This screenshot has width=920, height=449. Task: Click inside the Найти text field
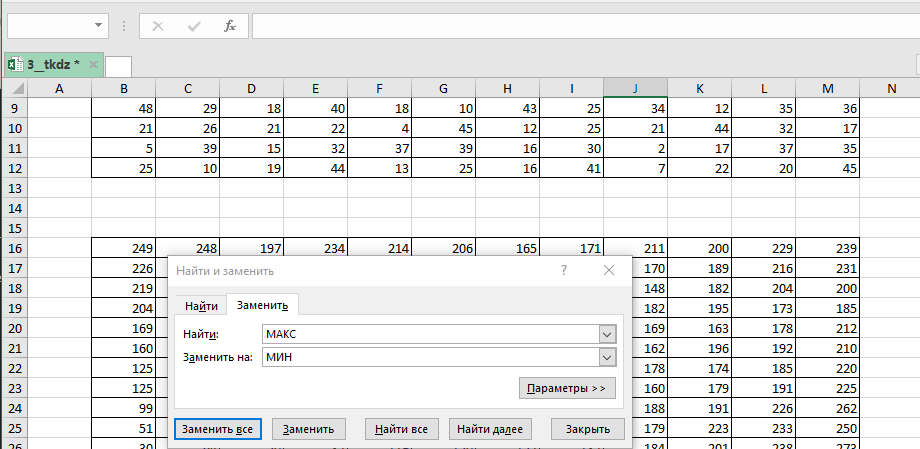(x=428, y=334)
